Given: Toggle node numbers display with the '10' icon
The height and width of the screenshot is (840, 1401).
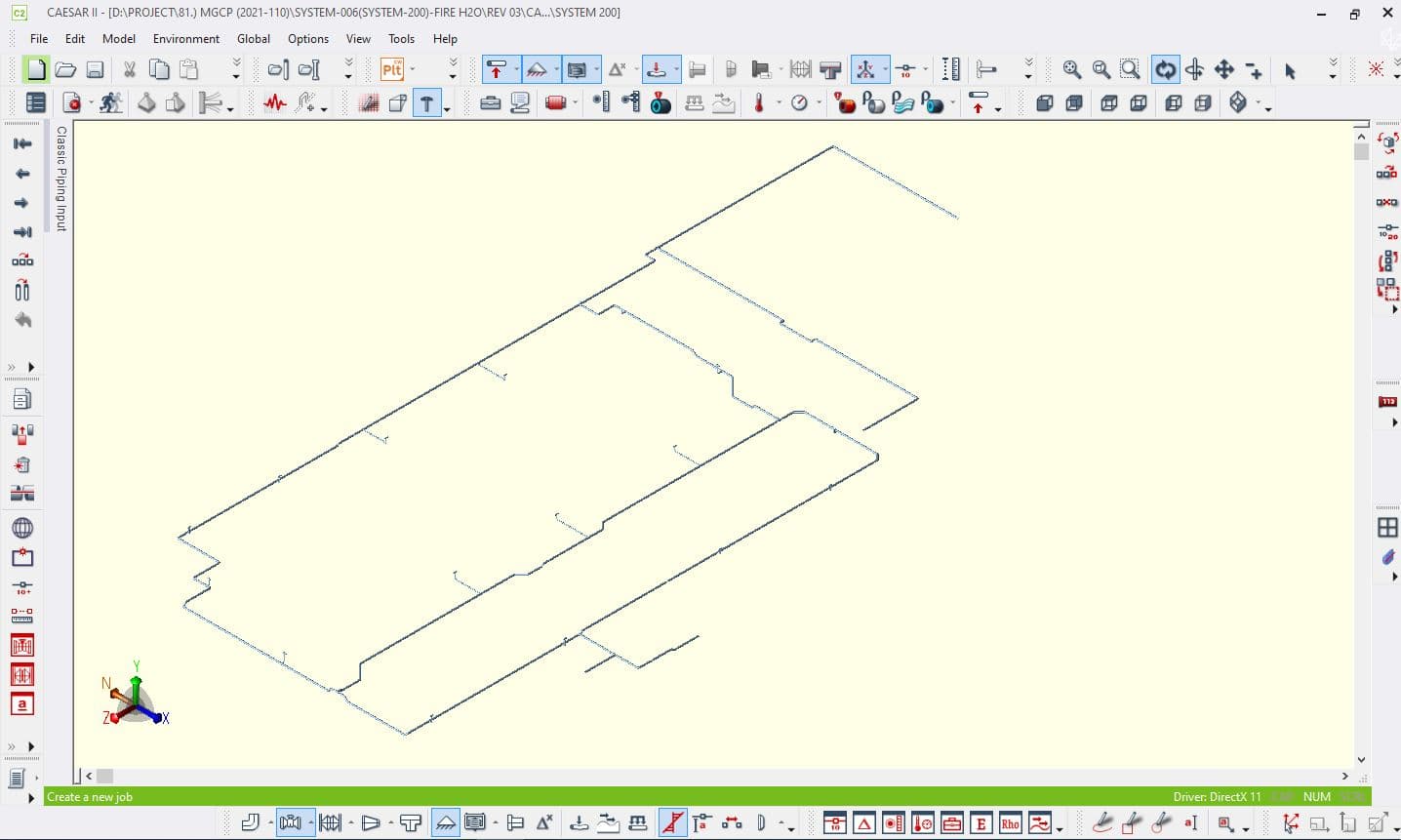Looking at the screenshot, I should (x=905, y=68).
